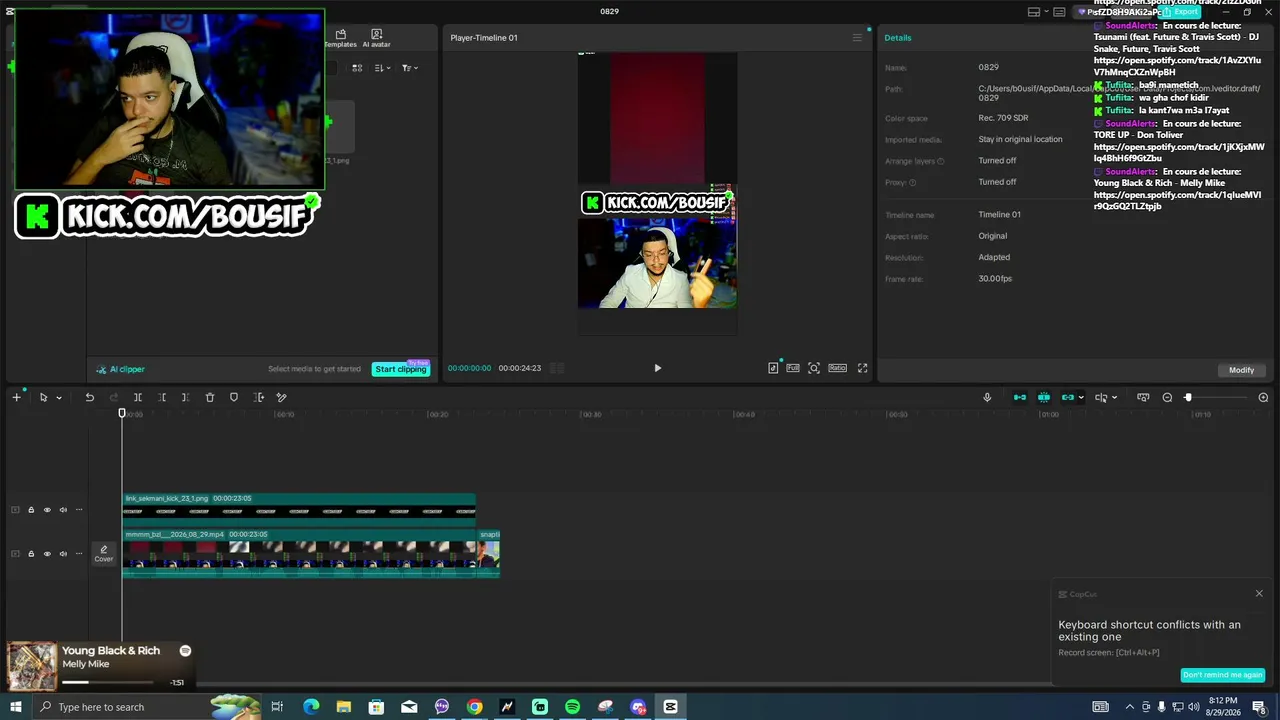Click the three-dot menu on PNG track

[79, 510]
